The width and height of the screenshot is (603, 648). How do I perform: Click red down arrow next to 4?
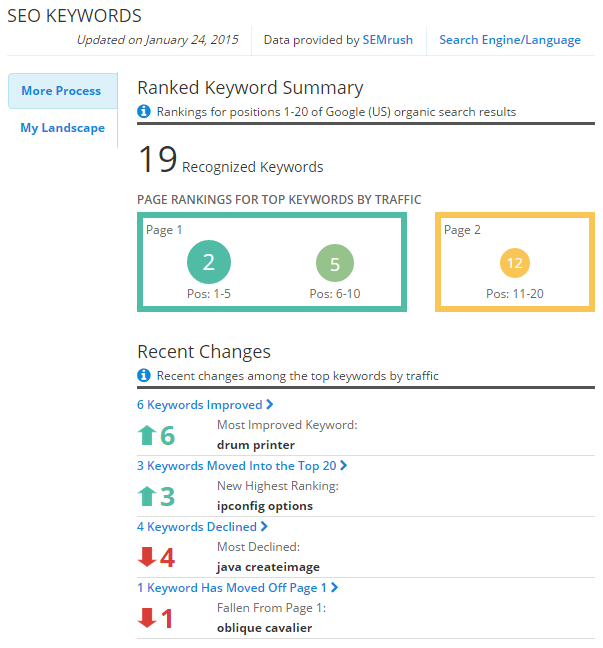click(x=147, y=557)
